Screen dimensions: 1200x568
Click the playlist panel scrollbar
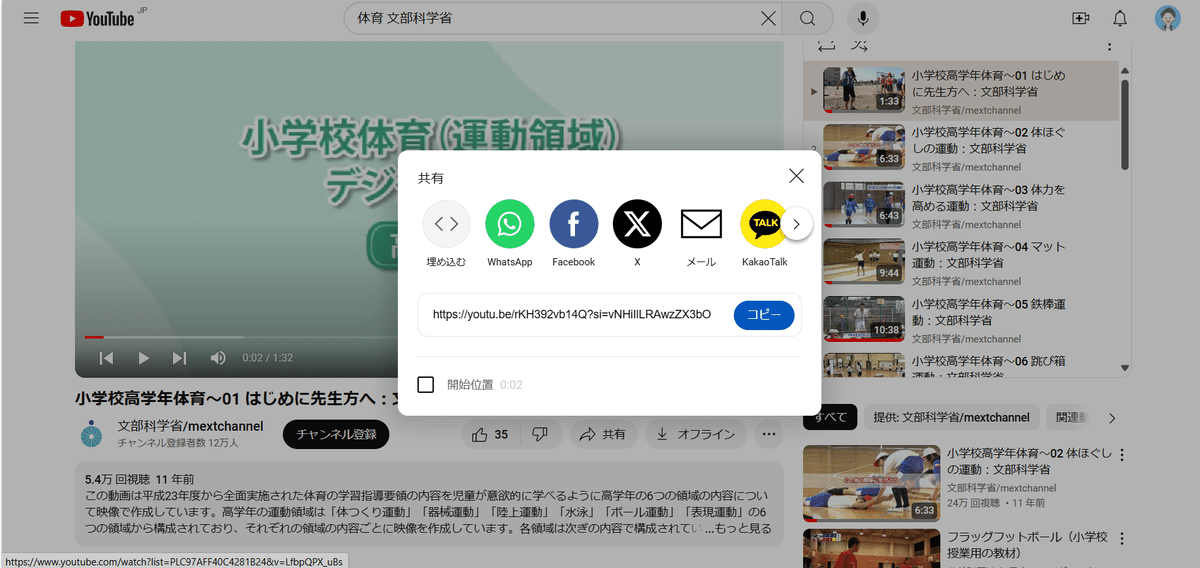pyautogui.click(x=1125, y=125)
